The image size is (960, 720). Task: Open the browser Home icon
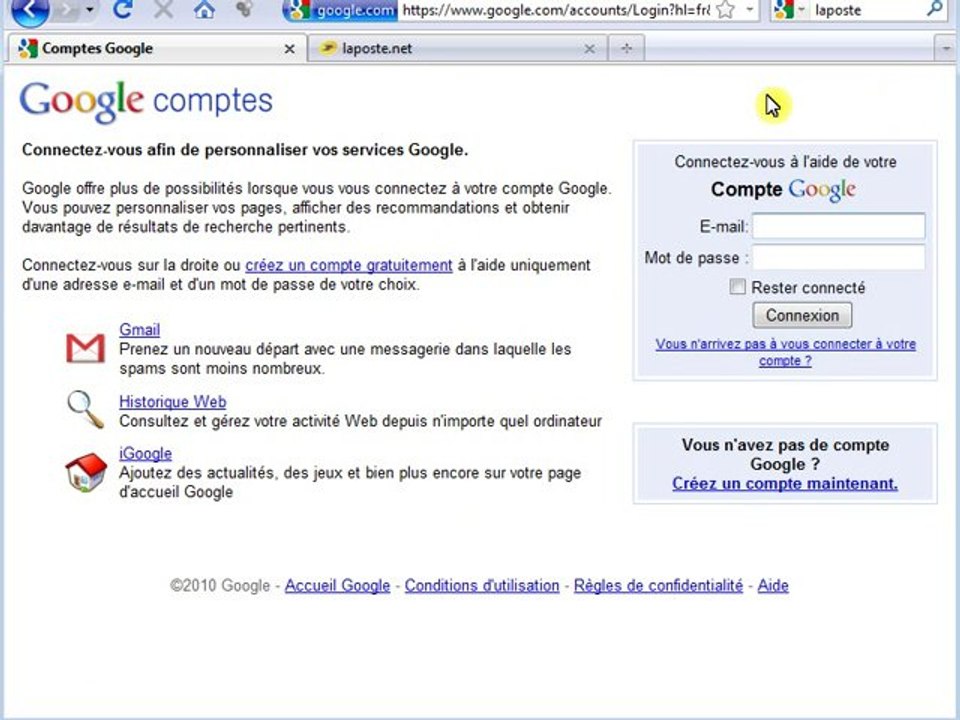pos(204,9)
